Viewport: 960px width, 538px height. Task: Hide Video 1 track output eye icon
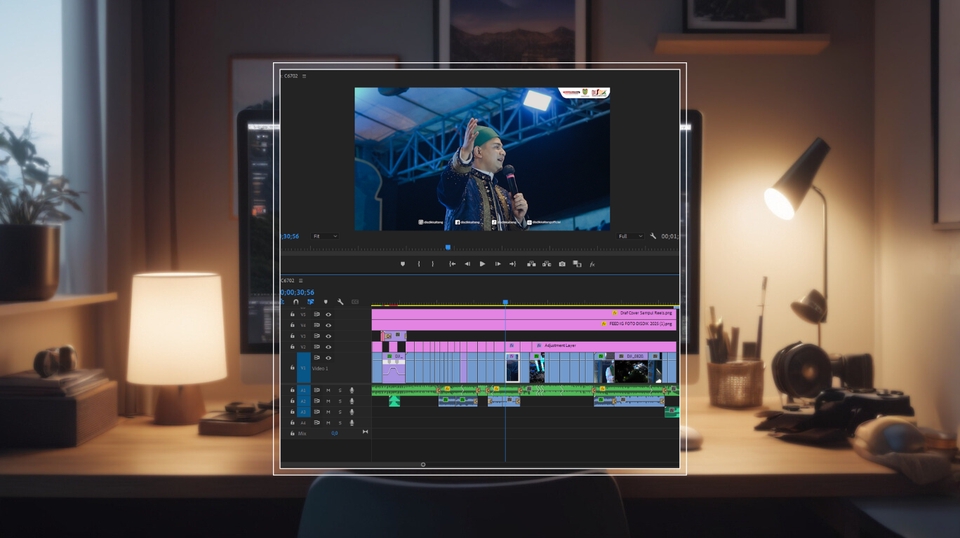coord(329,357)
